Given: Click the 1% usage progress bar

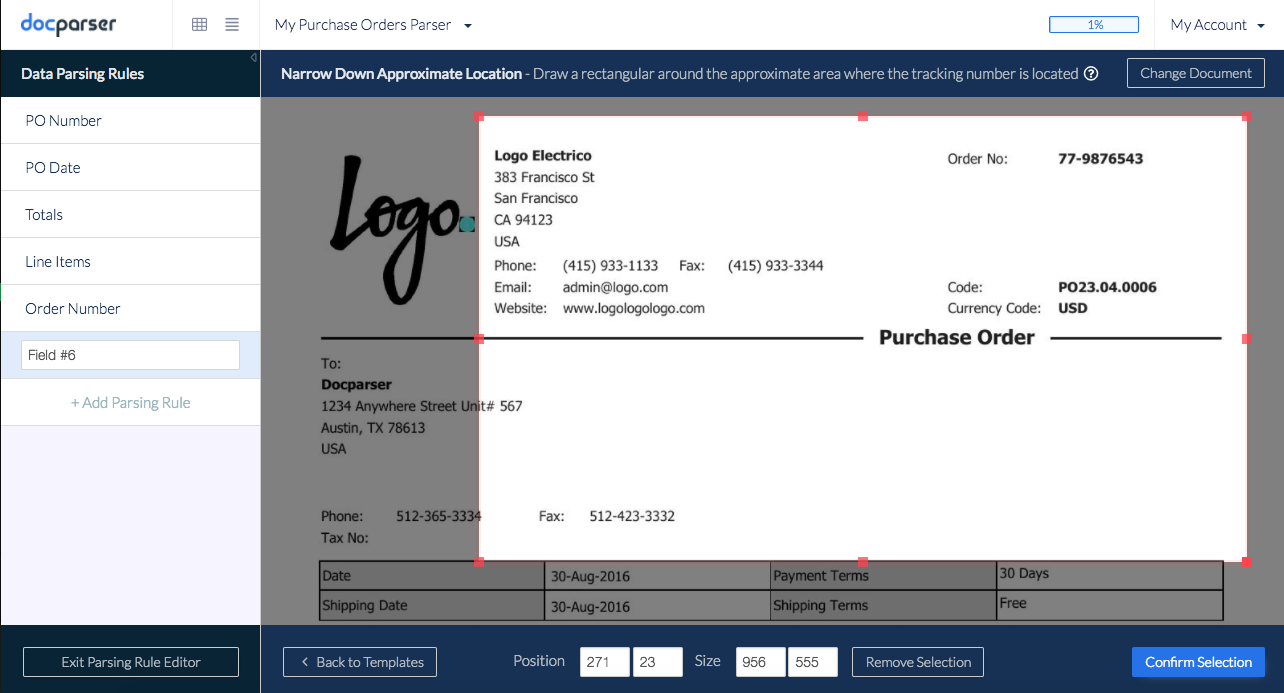Looking at the screenshot, I should (x=1094, y=24).
